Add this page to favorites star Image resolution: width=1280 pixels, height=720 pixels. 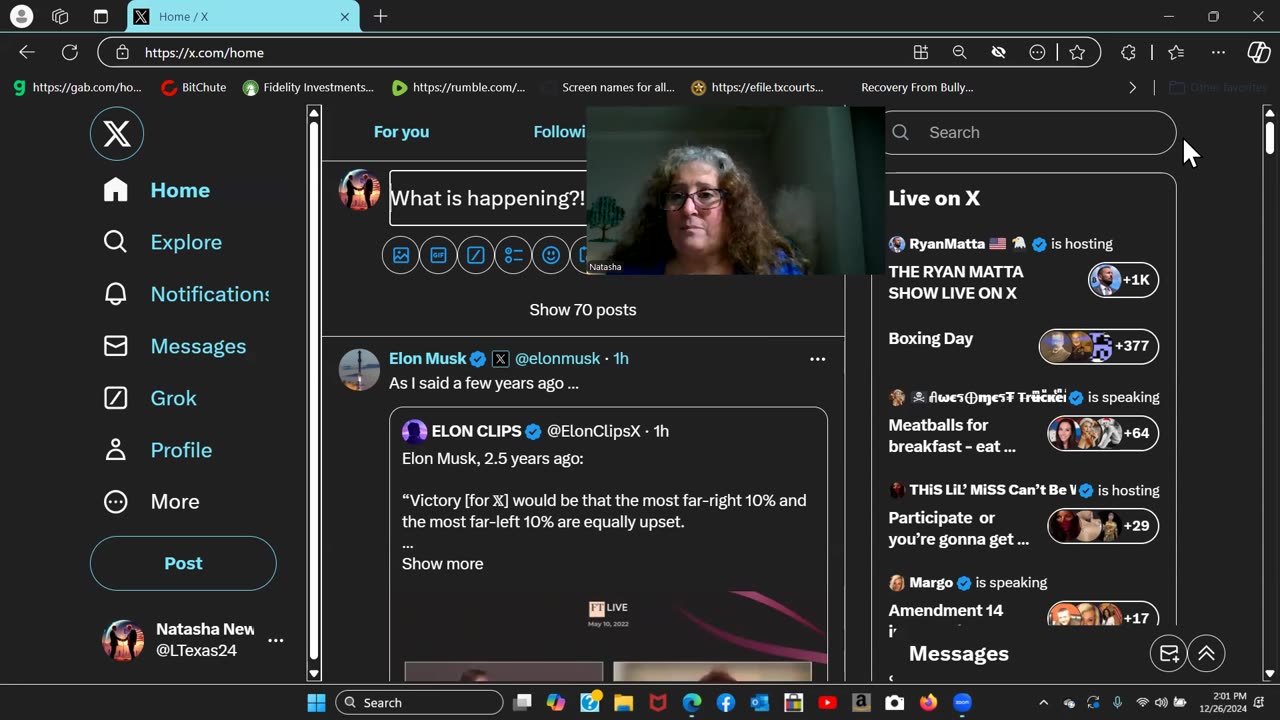(x=1077, y=52)
